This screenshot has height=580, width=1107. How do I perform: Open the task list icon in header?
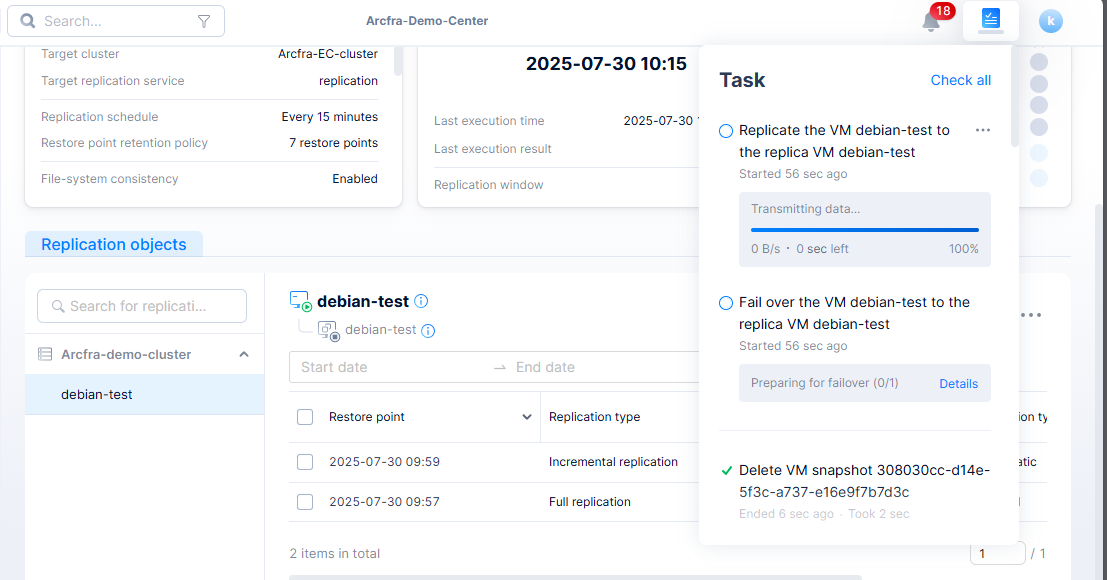click(990, 20)
